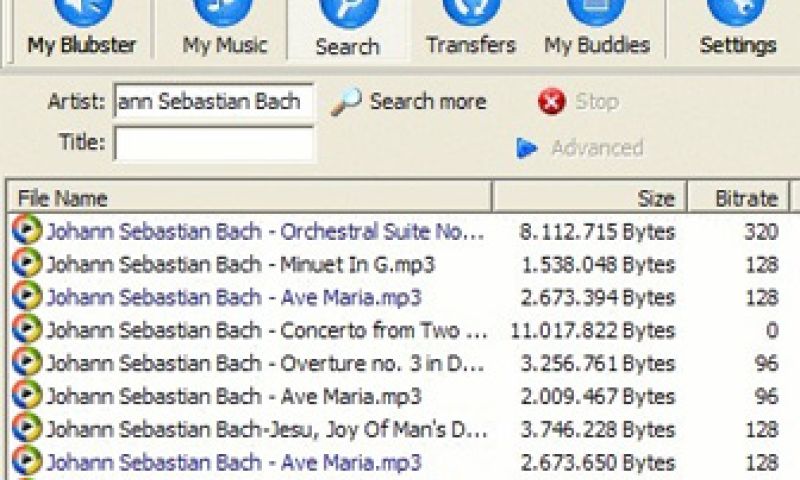Click the icon beside Overture no. 3 row
This screenshot has width=800, height=480.
(x=27, y=362)
